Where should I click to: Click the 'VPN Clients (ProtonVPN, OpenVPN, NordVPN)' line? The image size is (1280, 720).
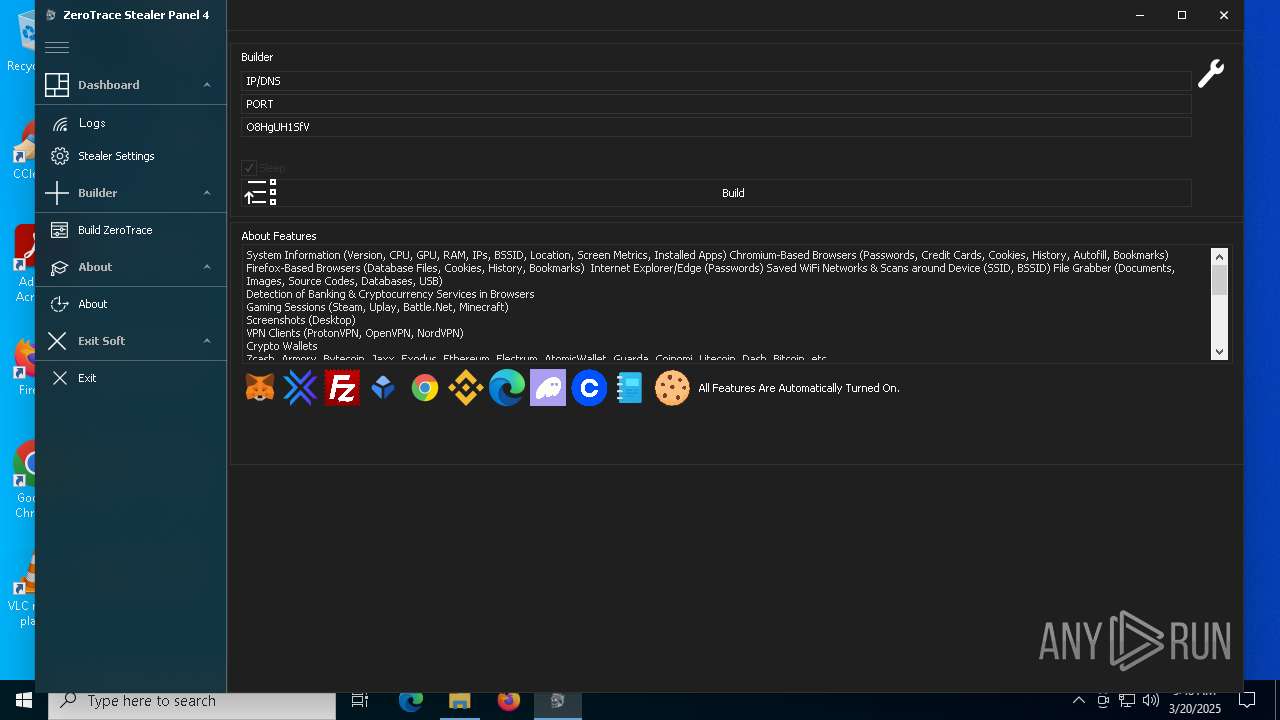(x=355, y=333)
